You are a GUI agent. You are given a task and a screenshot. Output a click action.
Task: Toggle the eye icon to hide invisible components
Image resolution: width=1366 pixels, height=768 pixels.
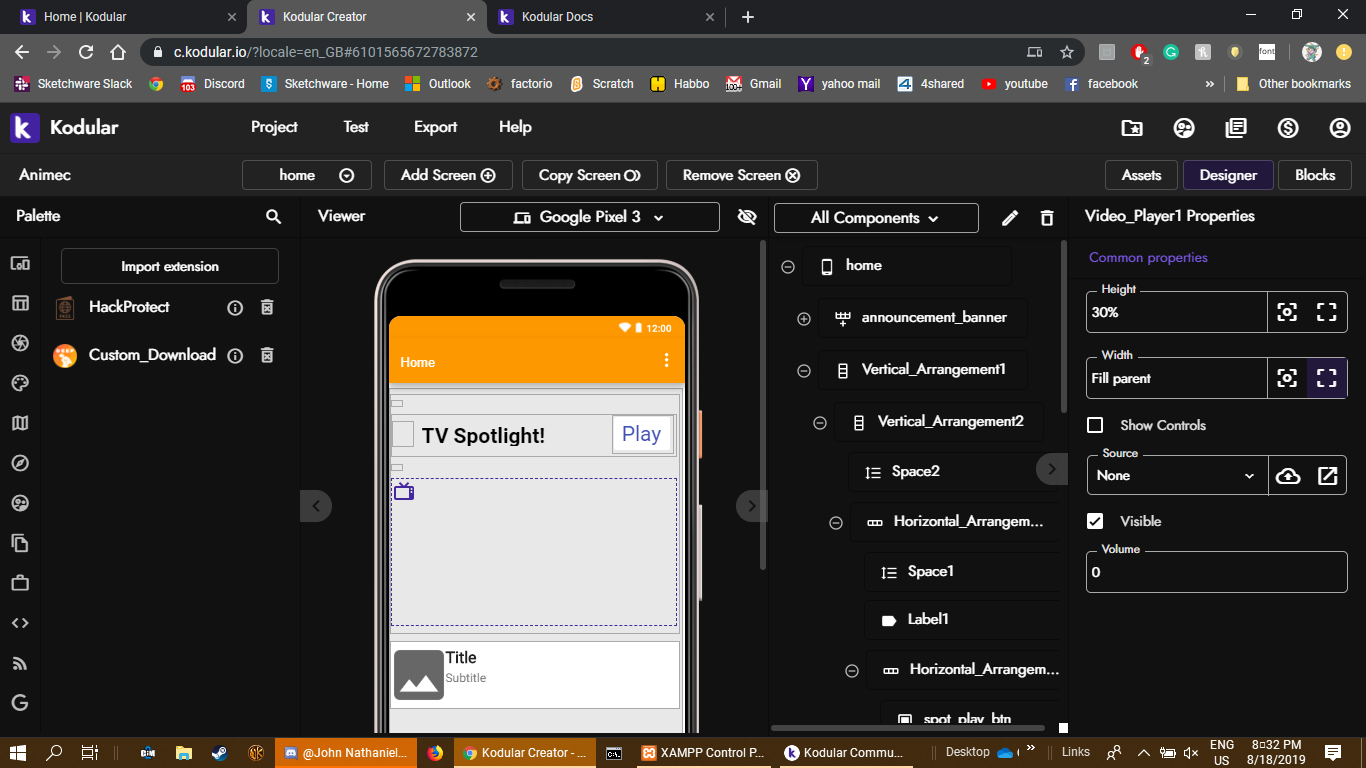[x=747, y=217]
